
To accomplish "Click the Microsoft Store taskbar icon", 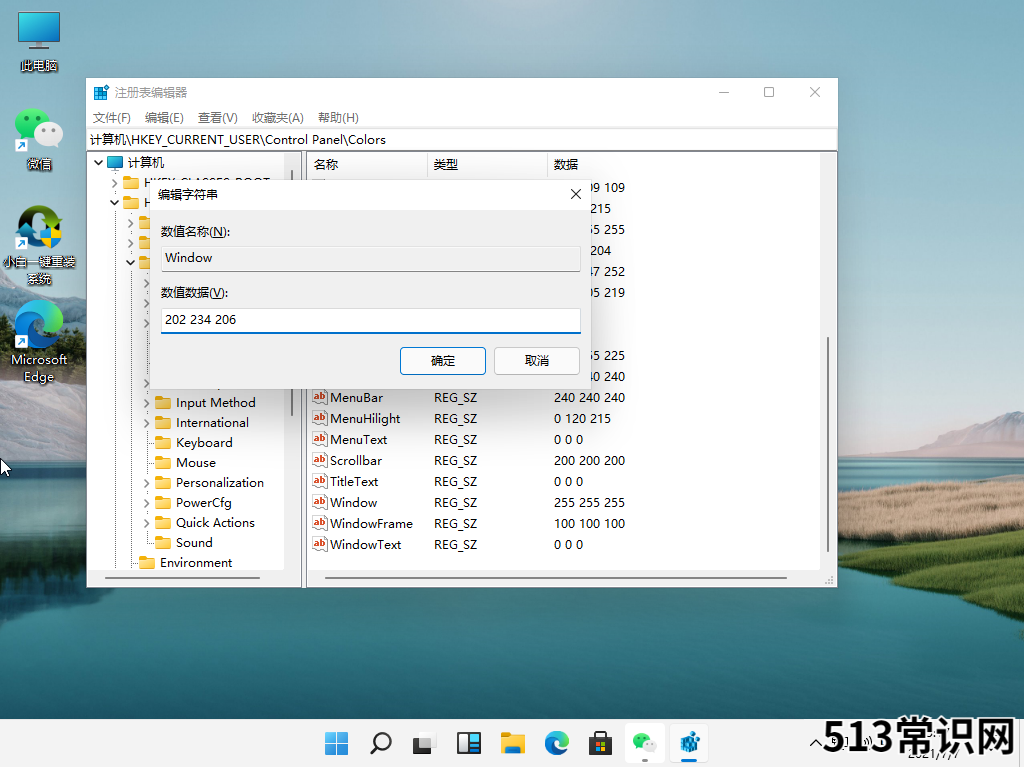I will tap(600, 742).
